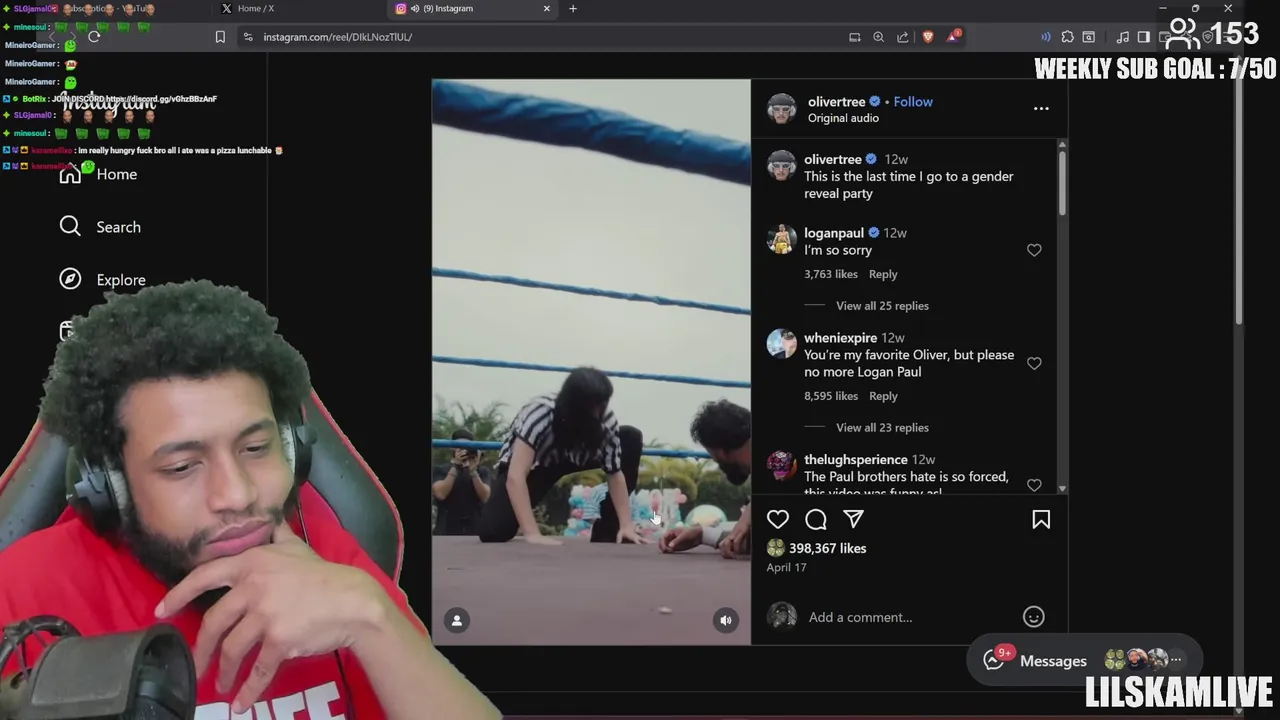The width and height of the screenshot is (1280, 720).
Task: View 398,367 likes list
Action: 827,548
